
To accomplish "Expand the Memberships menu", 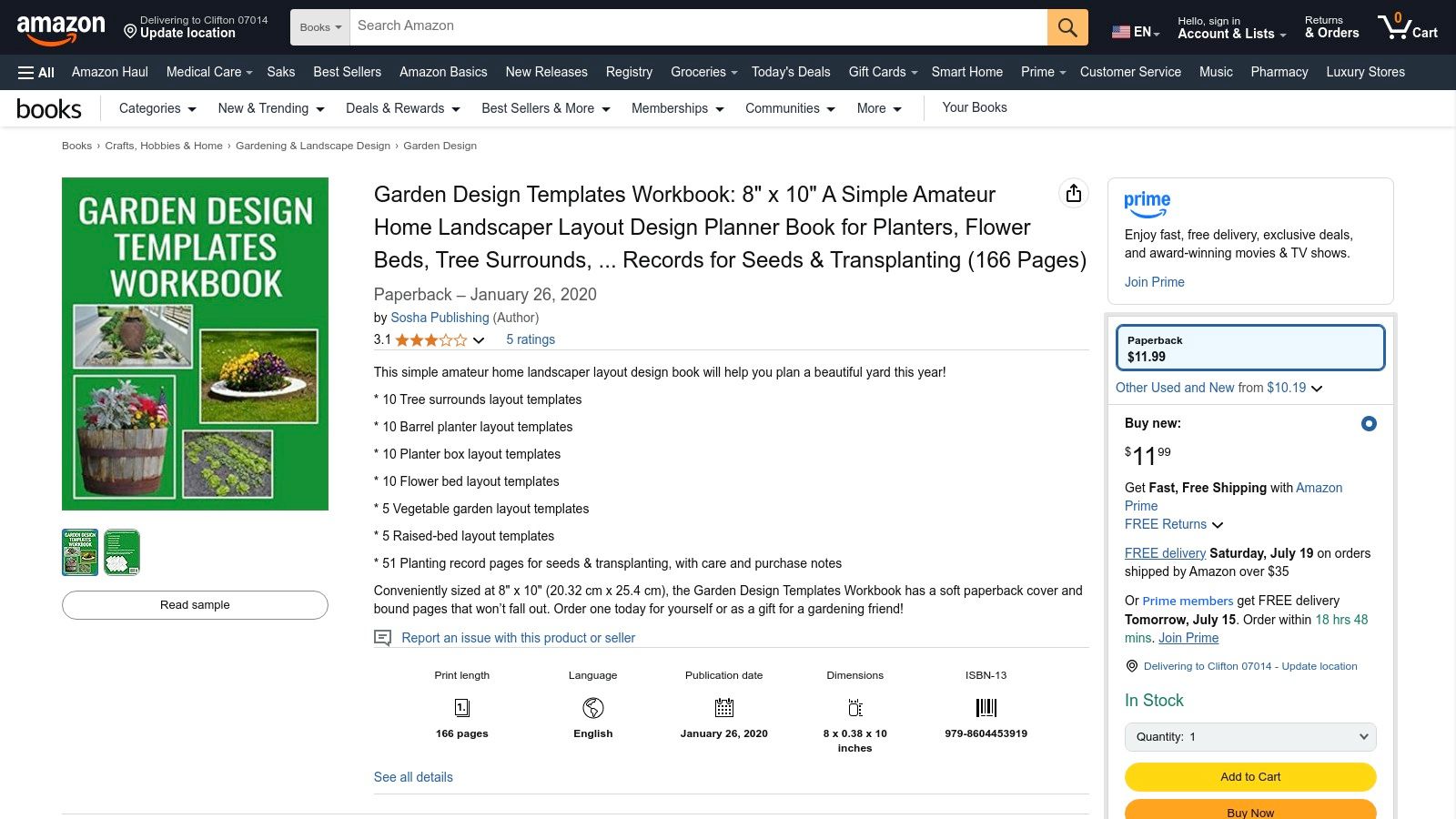I will coord(678,108).
